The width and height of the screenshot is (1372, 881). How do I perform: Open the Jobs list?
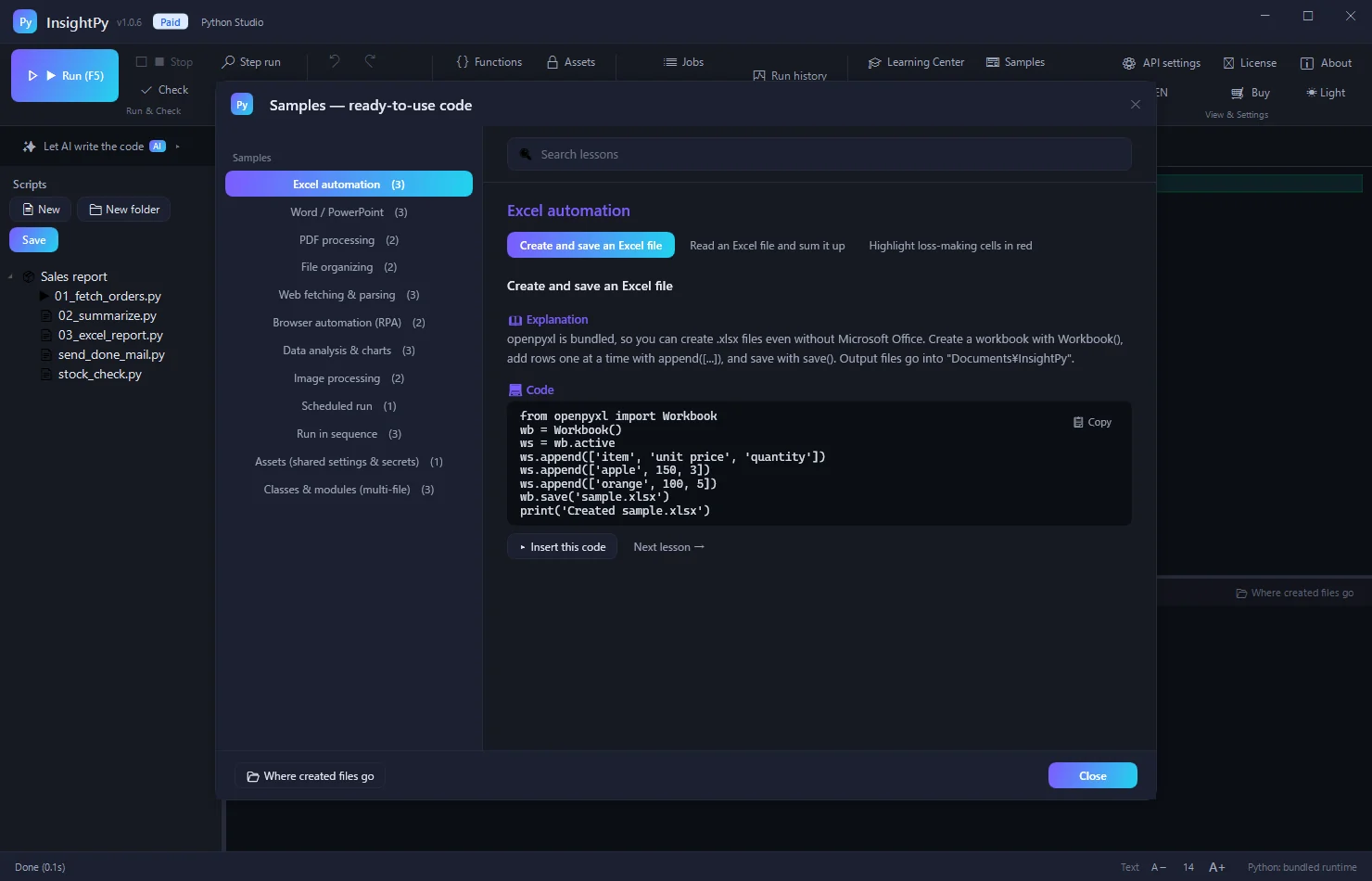tap(684, 62)
